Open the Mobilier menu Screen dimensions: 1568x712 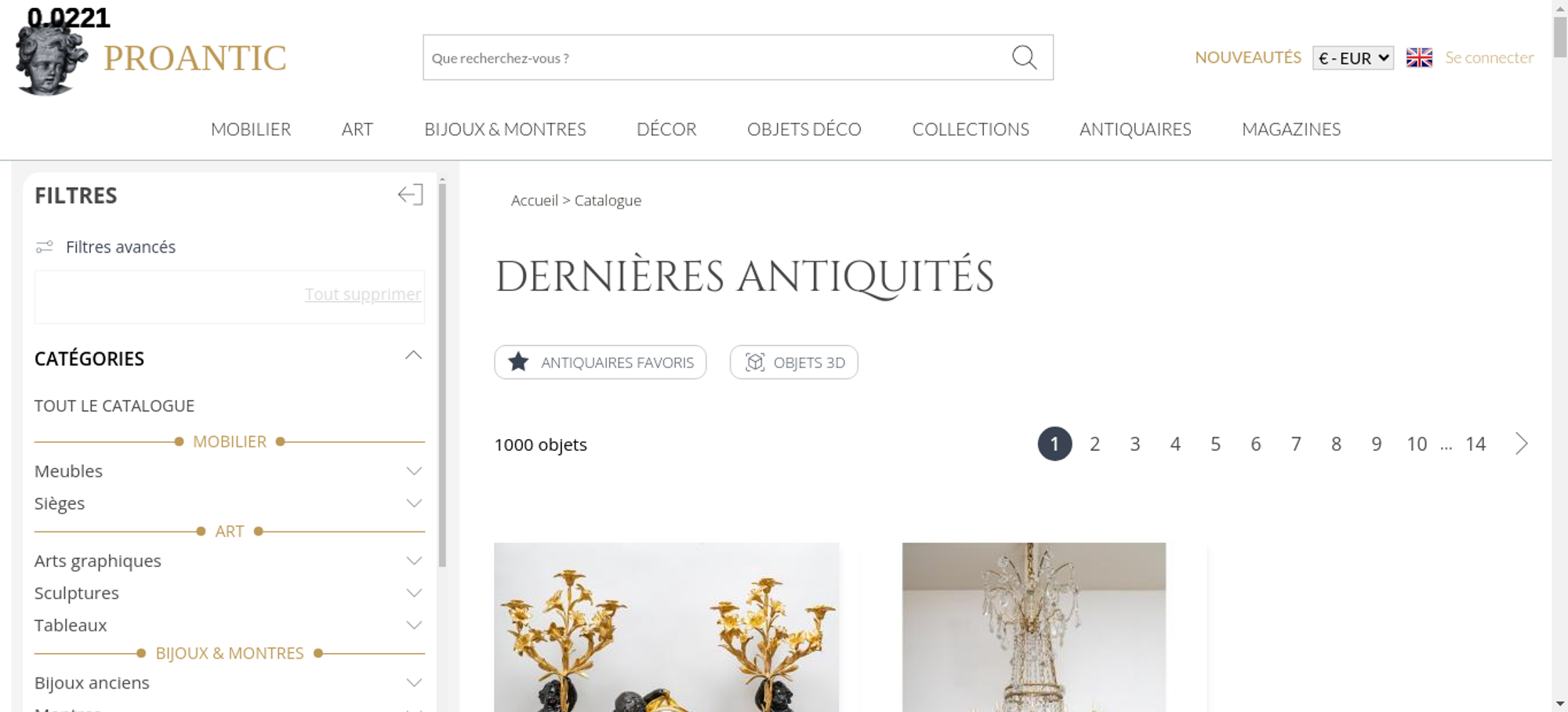click(x=251, y=129)
